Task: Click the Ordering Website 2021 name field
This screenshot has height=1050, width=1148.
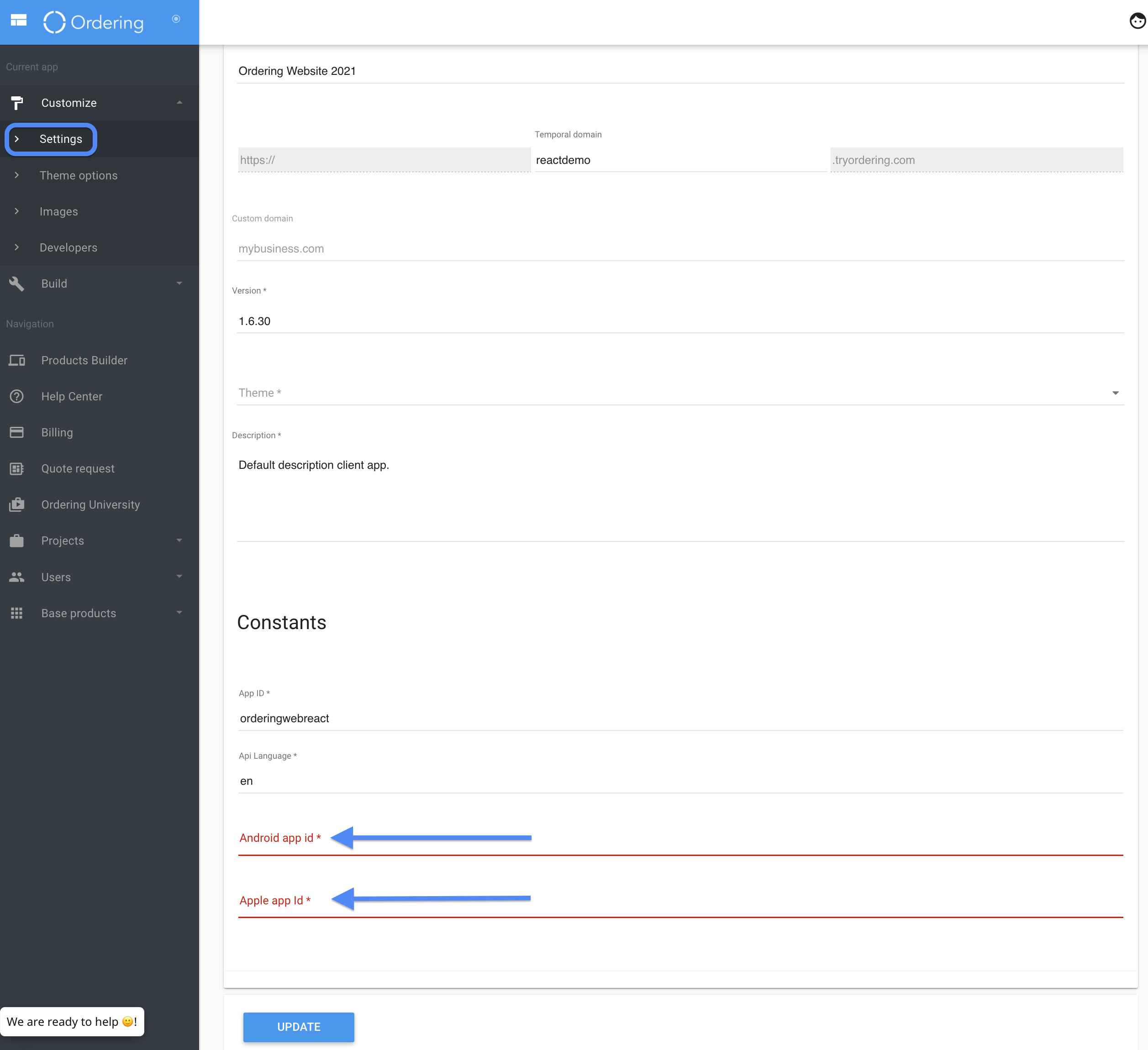Action: pyautogui.click(x=680, y=71)
